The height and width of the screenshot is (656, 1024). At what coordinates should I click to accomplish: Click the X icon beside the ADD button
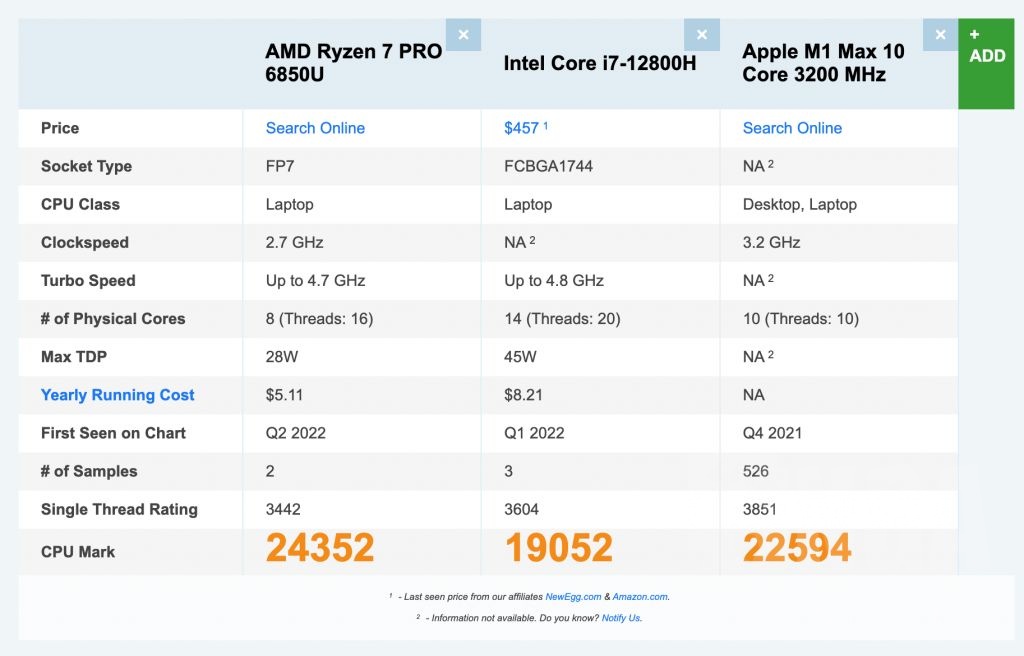[x=940, y=34]
